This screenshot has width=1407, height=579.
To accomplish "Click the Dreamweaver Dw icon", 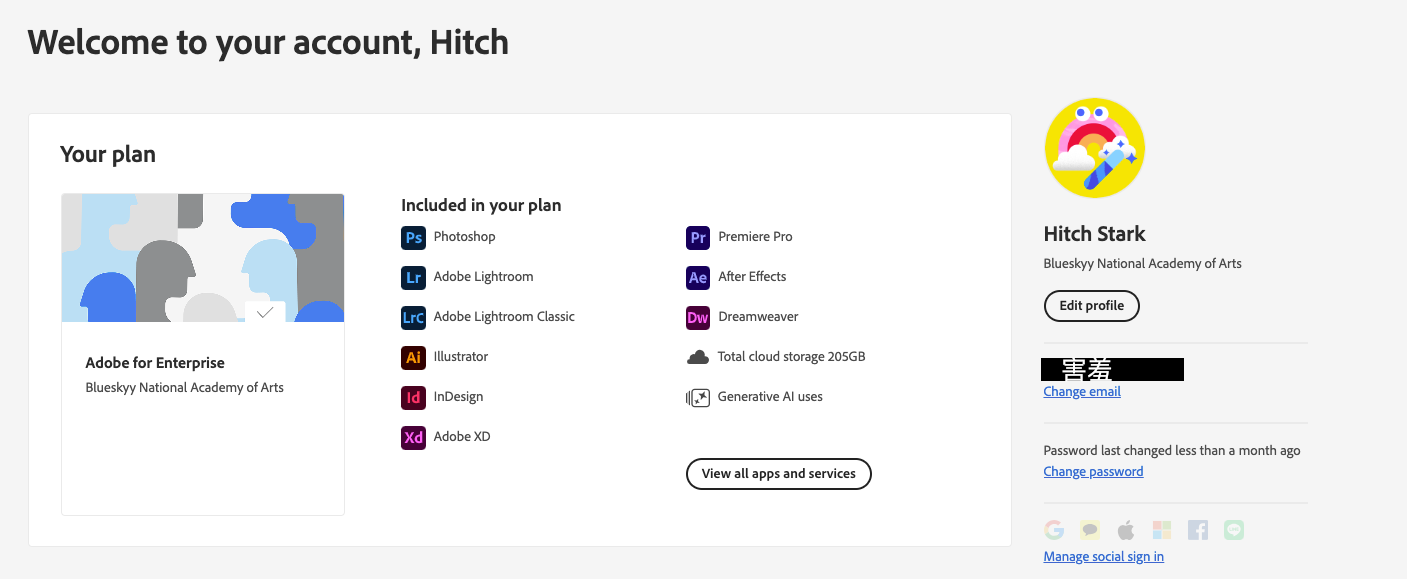I will 698,317.
